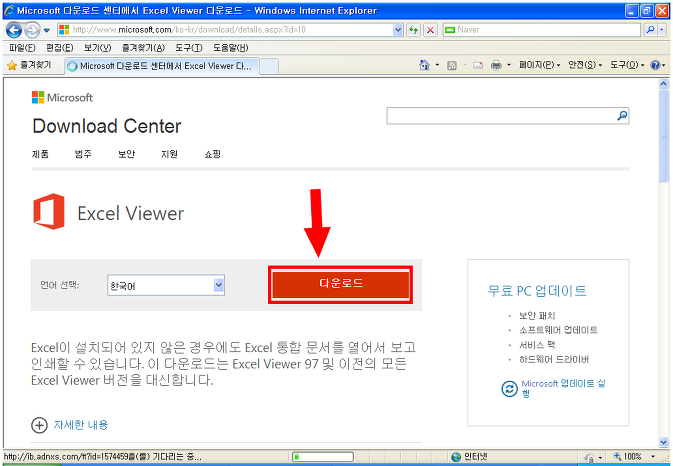Open the 도움말(H) menu
Screen dimensions: 673x466
pos(230,48)
